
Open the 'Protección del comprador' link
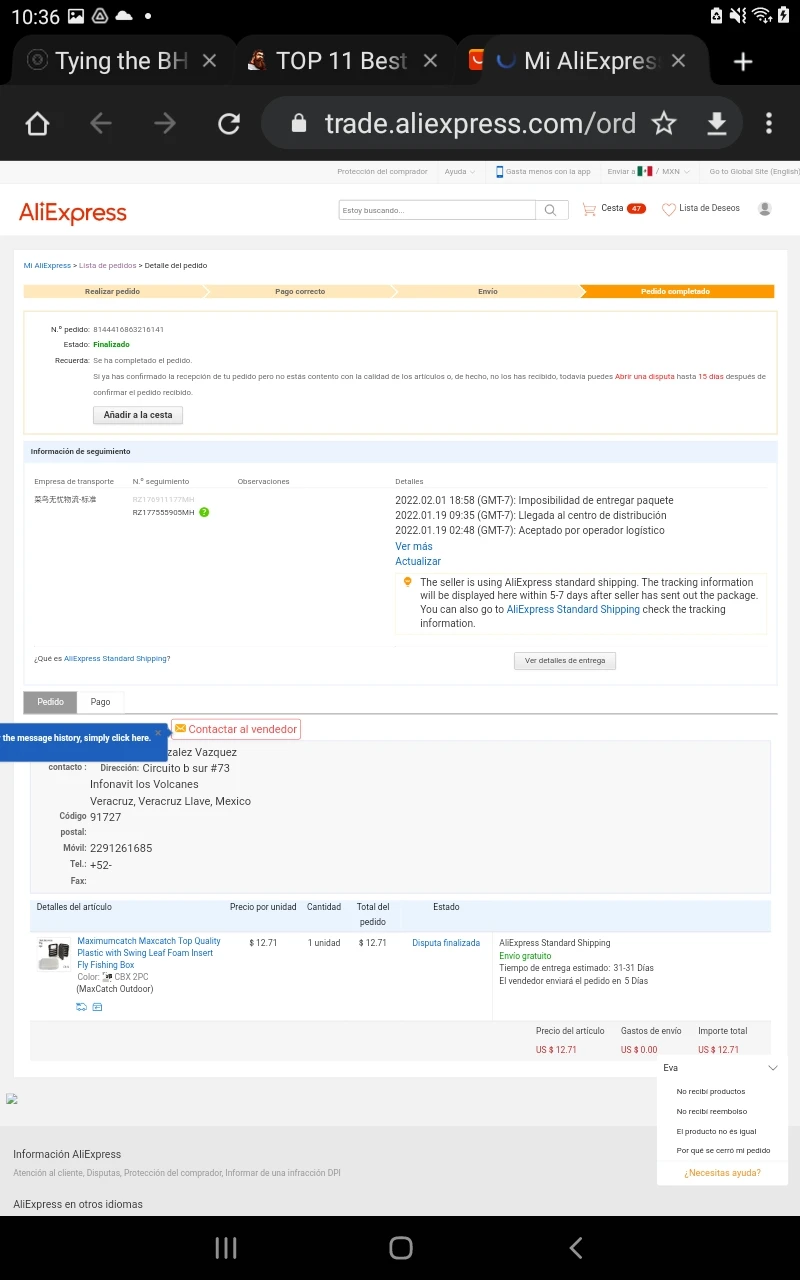point(382,172)
